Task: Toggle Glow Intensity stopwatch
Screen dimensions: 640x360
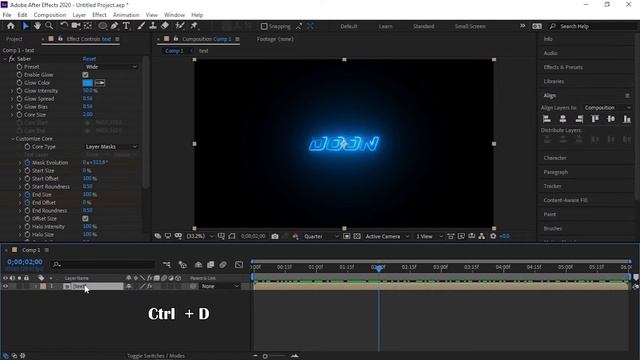Action: (x=19, y=91)
